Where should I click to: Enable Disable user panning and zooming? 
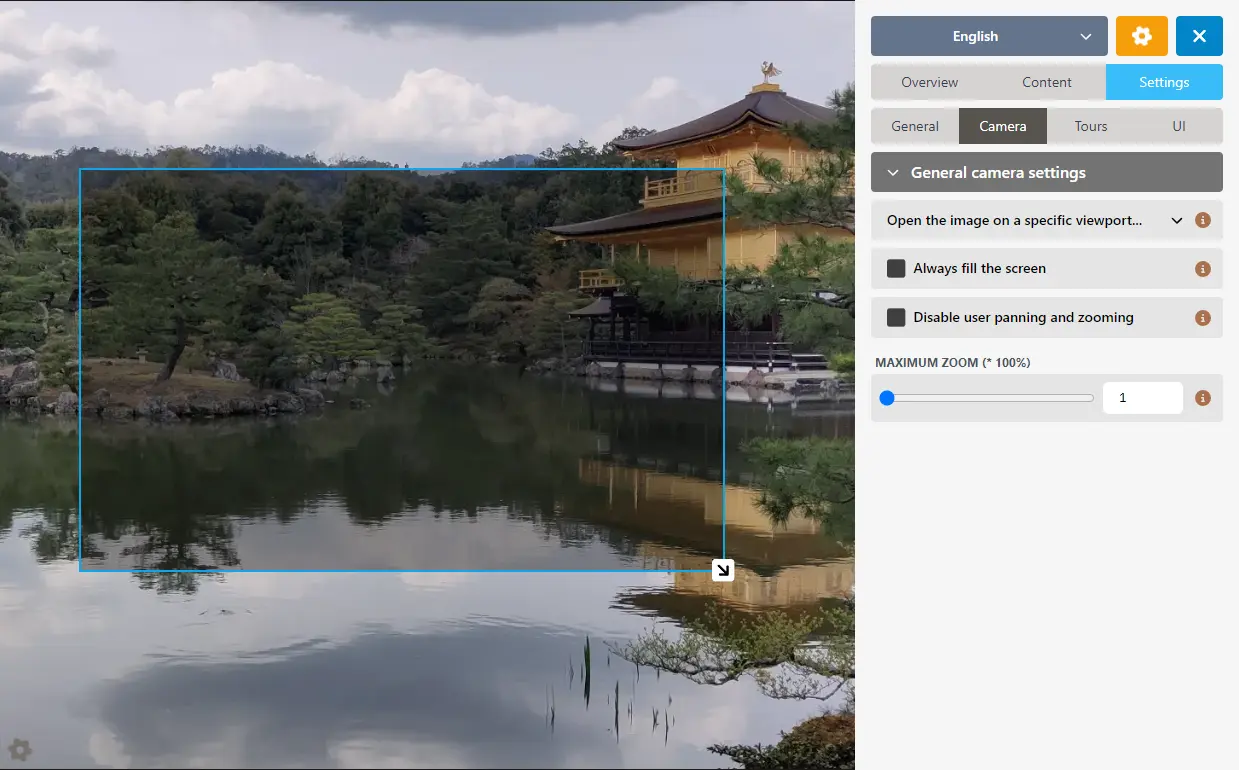(896, 317)
